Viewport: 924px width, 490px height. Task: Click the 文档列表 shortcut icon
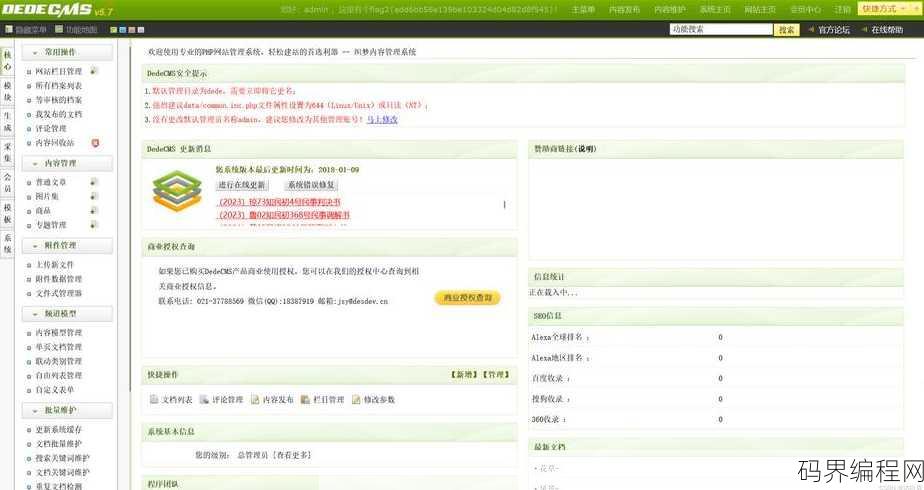[x=154, y=399]
